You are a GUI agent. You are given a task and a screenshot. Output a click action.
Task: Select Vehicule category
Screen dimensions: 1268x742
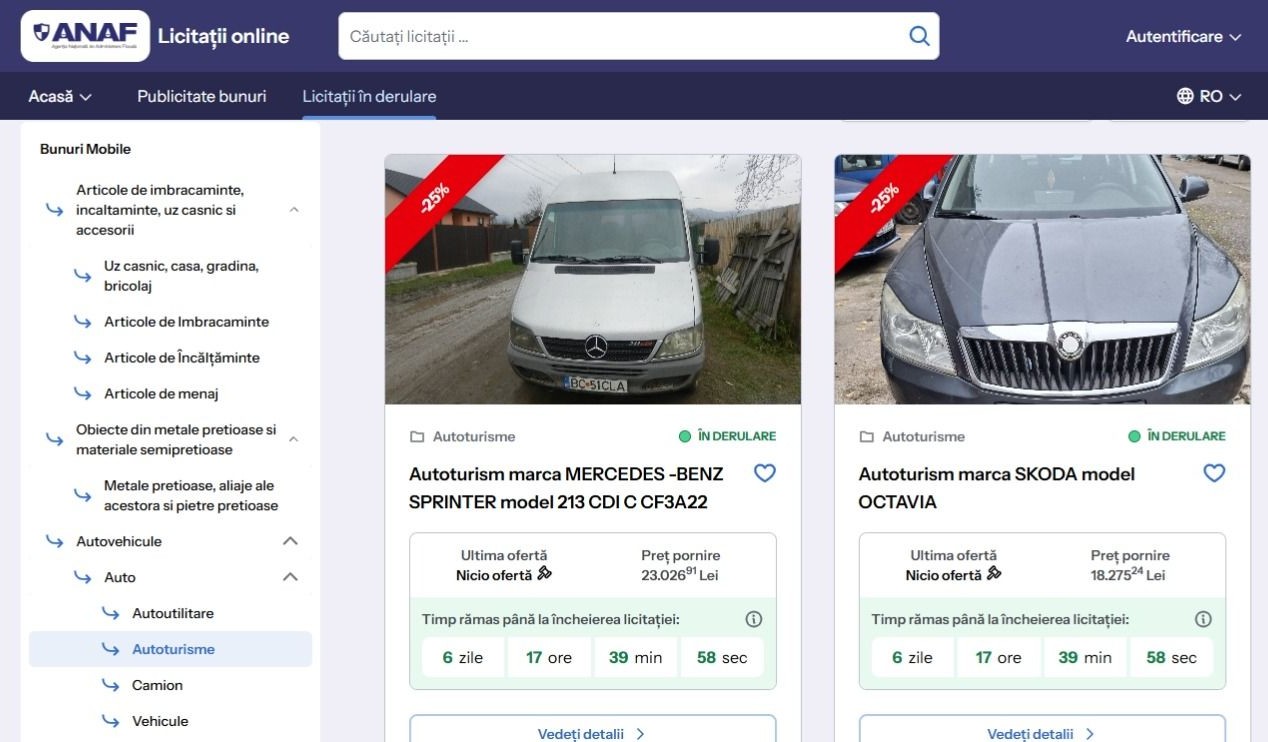(160, 721)
